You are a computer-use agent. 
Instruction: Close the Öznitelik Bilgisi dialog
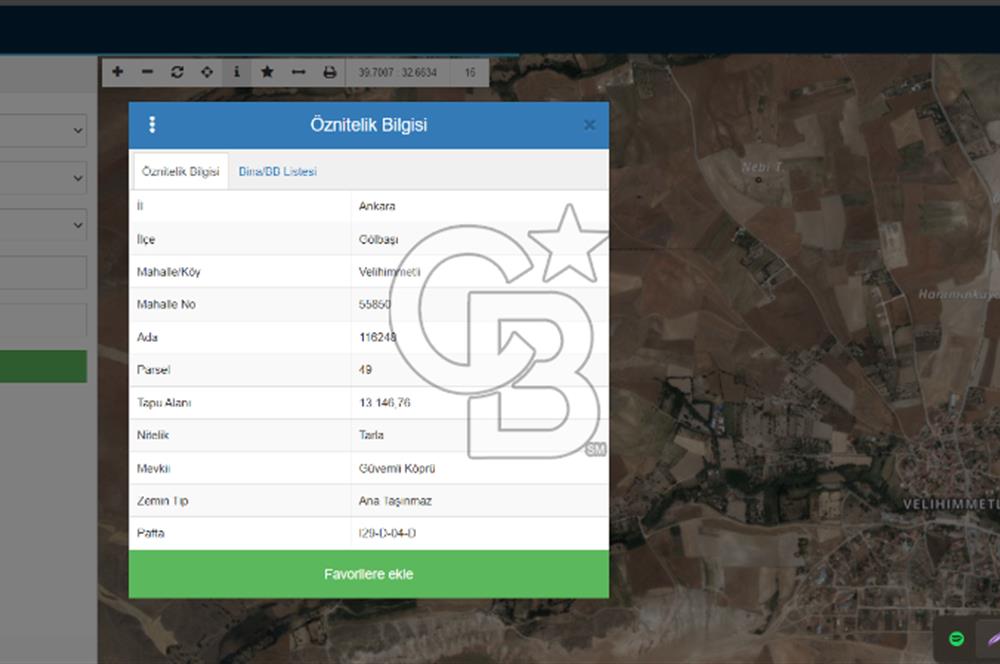click(589, 125)
